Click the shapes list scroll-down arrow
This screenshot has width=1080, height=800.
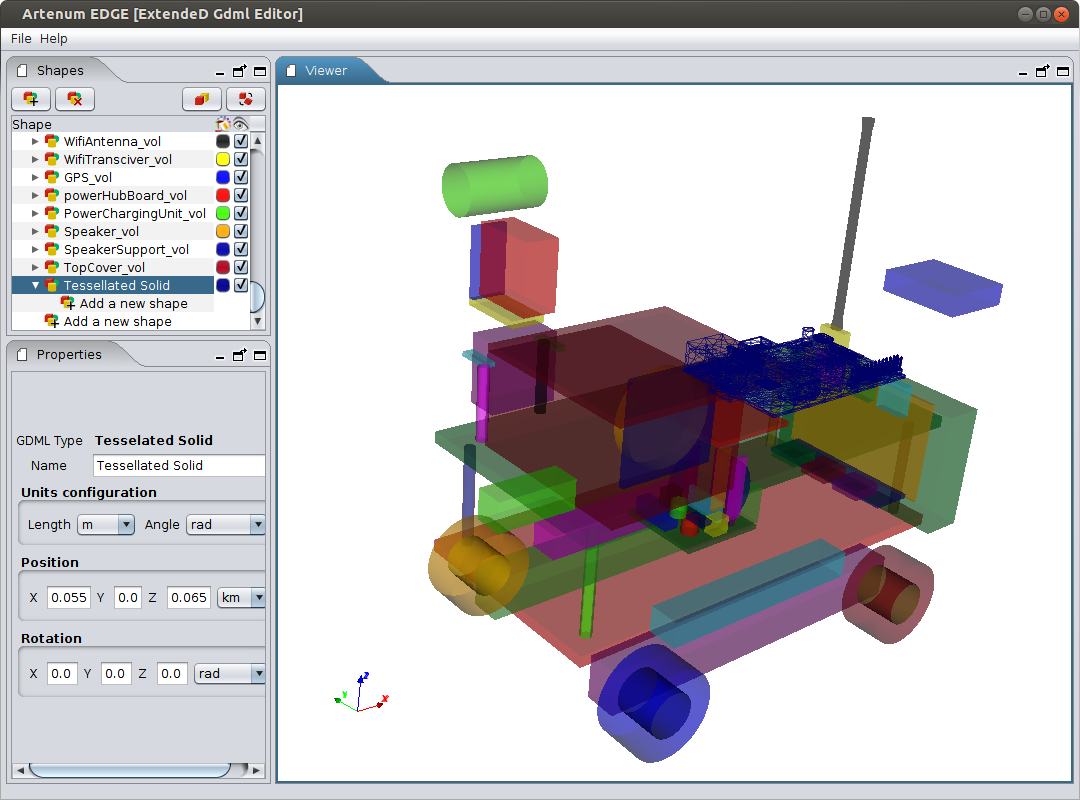(258, 321)
